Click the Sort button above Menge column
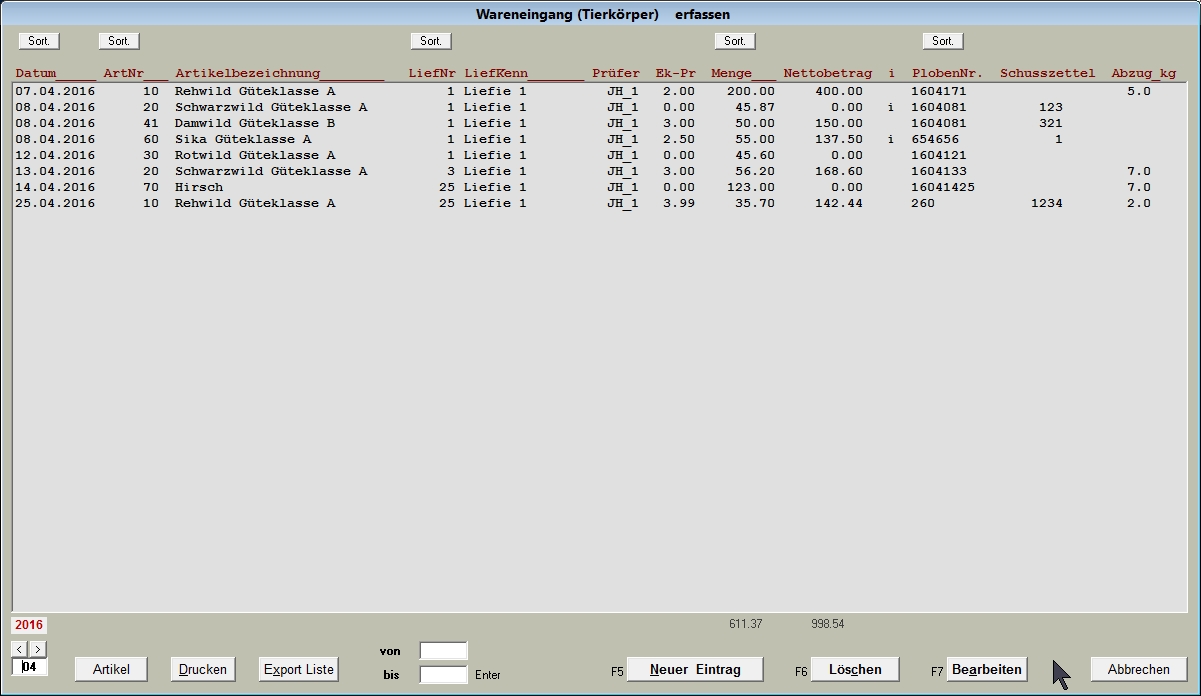1201x696 pixels. pos(735,41)
